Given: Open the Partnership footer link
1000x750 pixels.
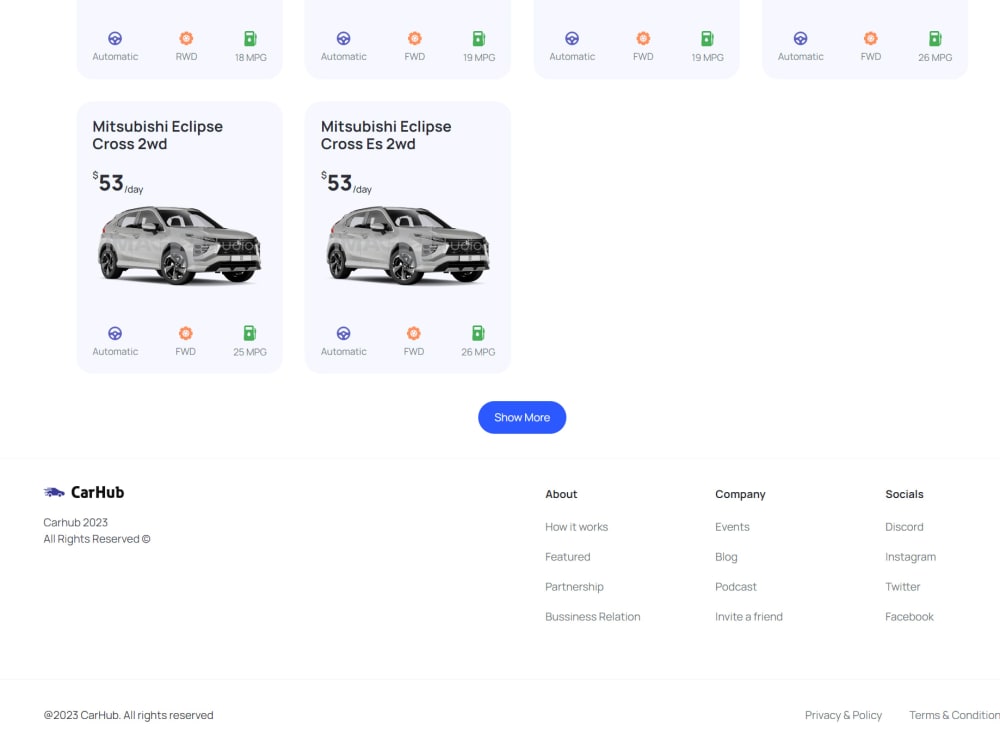Looking at the screenshot, I should click(574, 587).
